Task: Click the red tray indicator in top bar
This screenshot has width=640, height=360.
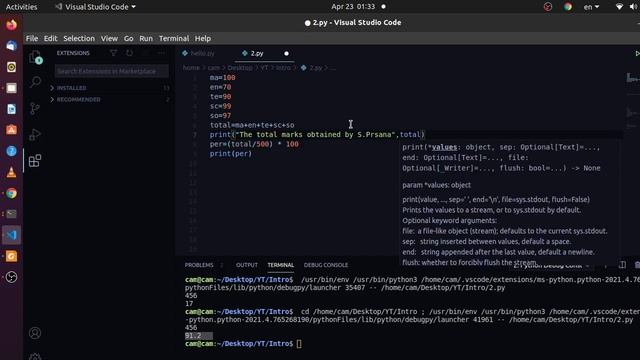Action: tap(548, 7)
